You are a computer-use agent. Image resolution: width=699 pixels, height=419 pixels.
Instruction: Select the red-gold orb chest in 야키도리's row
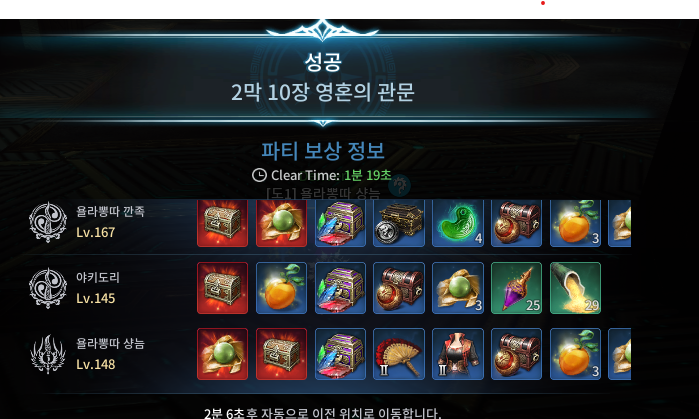399,288
